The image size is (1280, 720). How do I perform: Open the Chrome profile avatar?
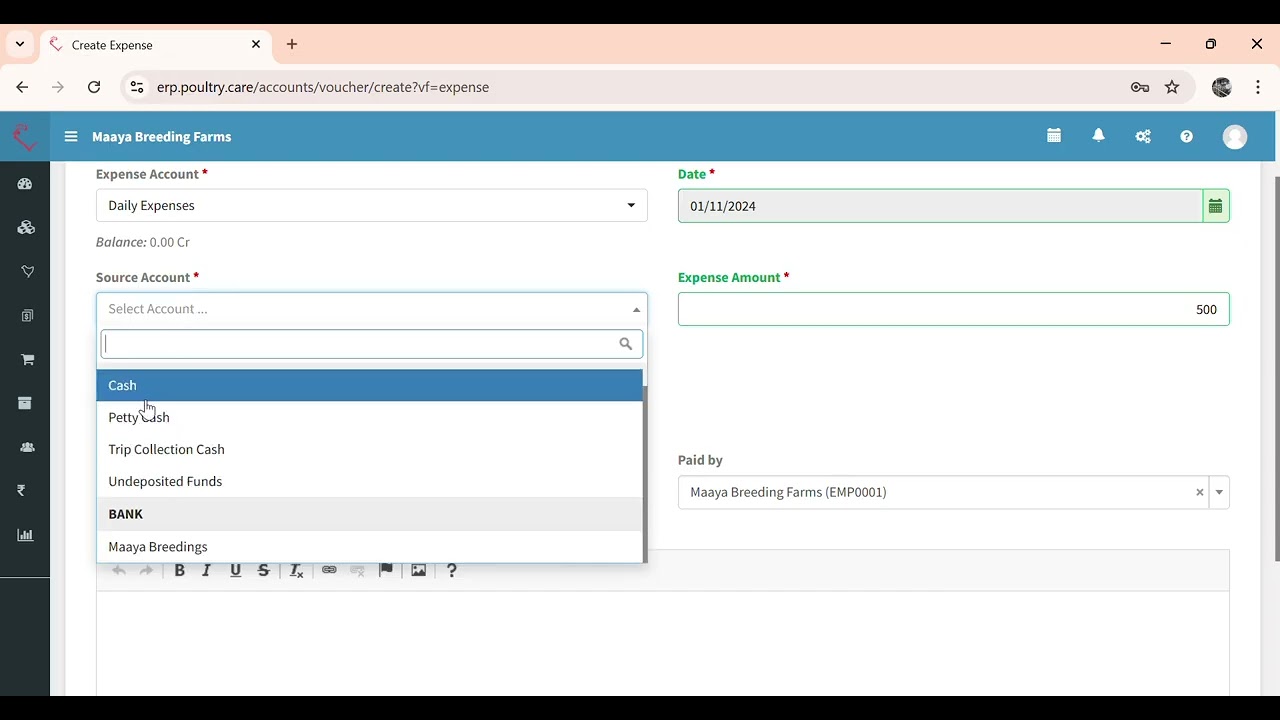1222,87
